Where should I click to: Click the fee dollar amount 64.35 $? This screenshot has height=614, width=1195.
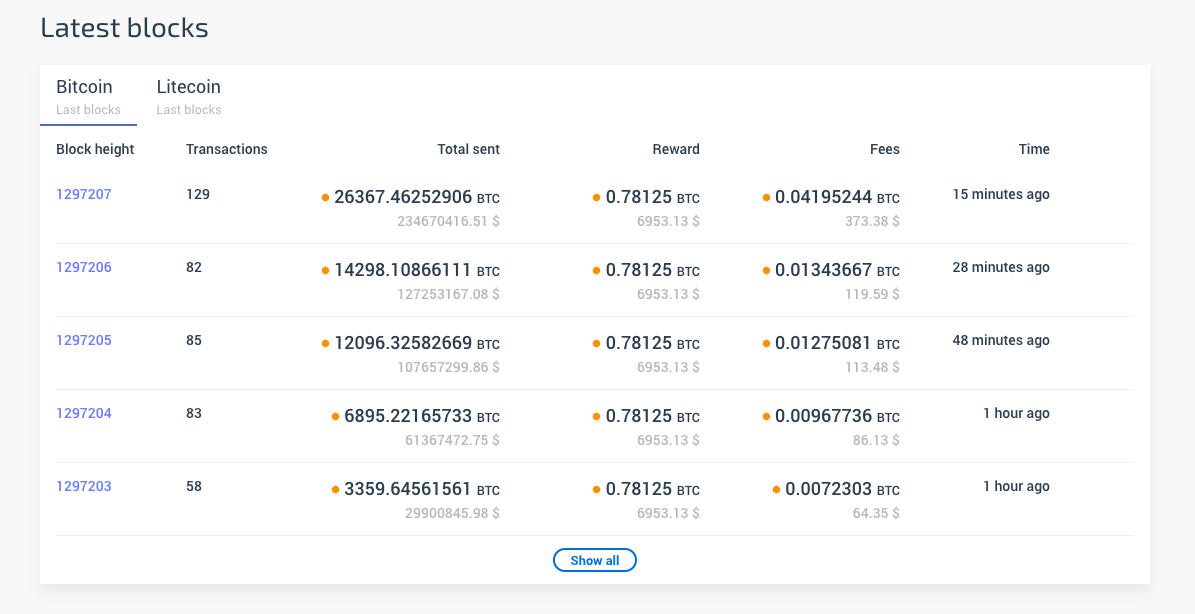coord(876,514)
